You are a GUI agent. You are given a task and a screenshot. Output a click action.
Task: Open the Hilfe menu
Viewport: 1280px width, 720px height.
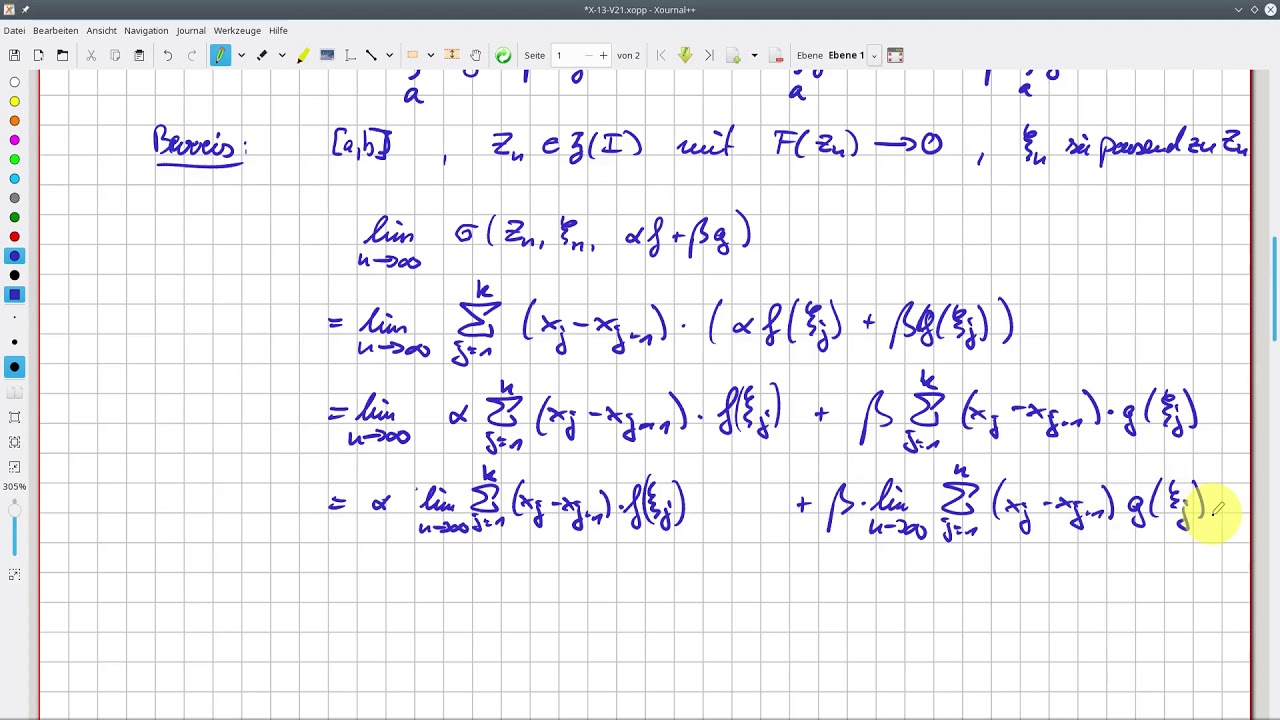click(x=278, y=30)
